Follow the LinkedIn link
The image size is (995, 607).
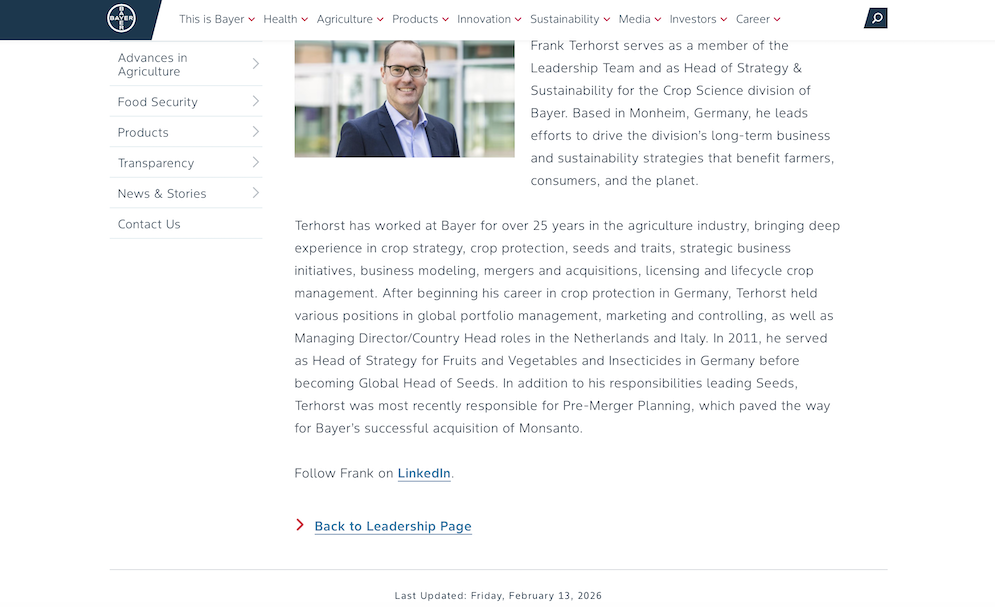tap(424, 473)
